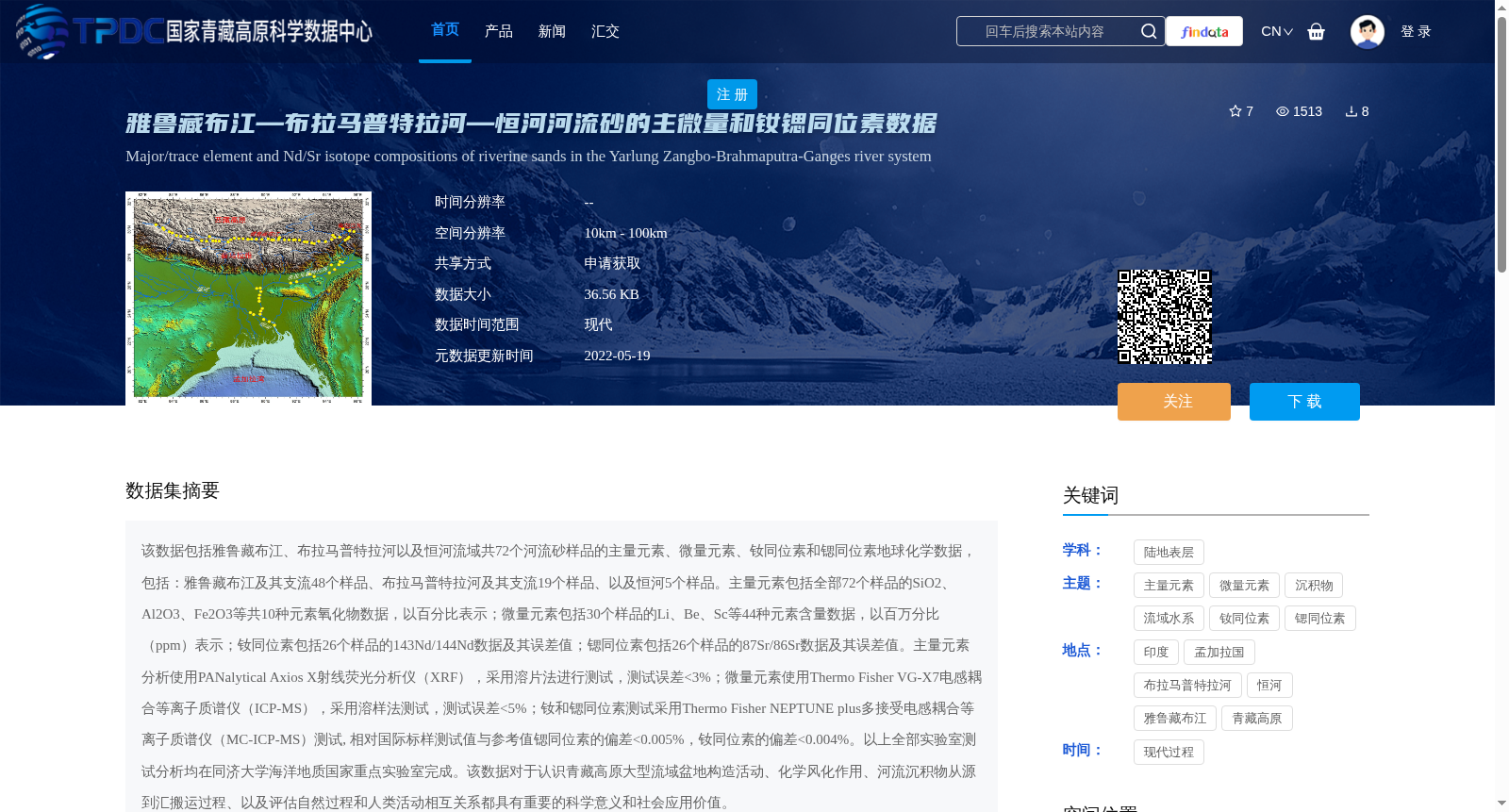Click the 主题 category label

coord(1083,584)
